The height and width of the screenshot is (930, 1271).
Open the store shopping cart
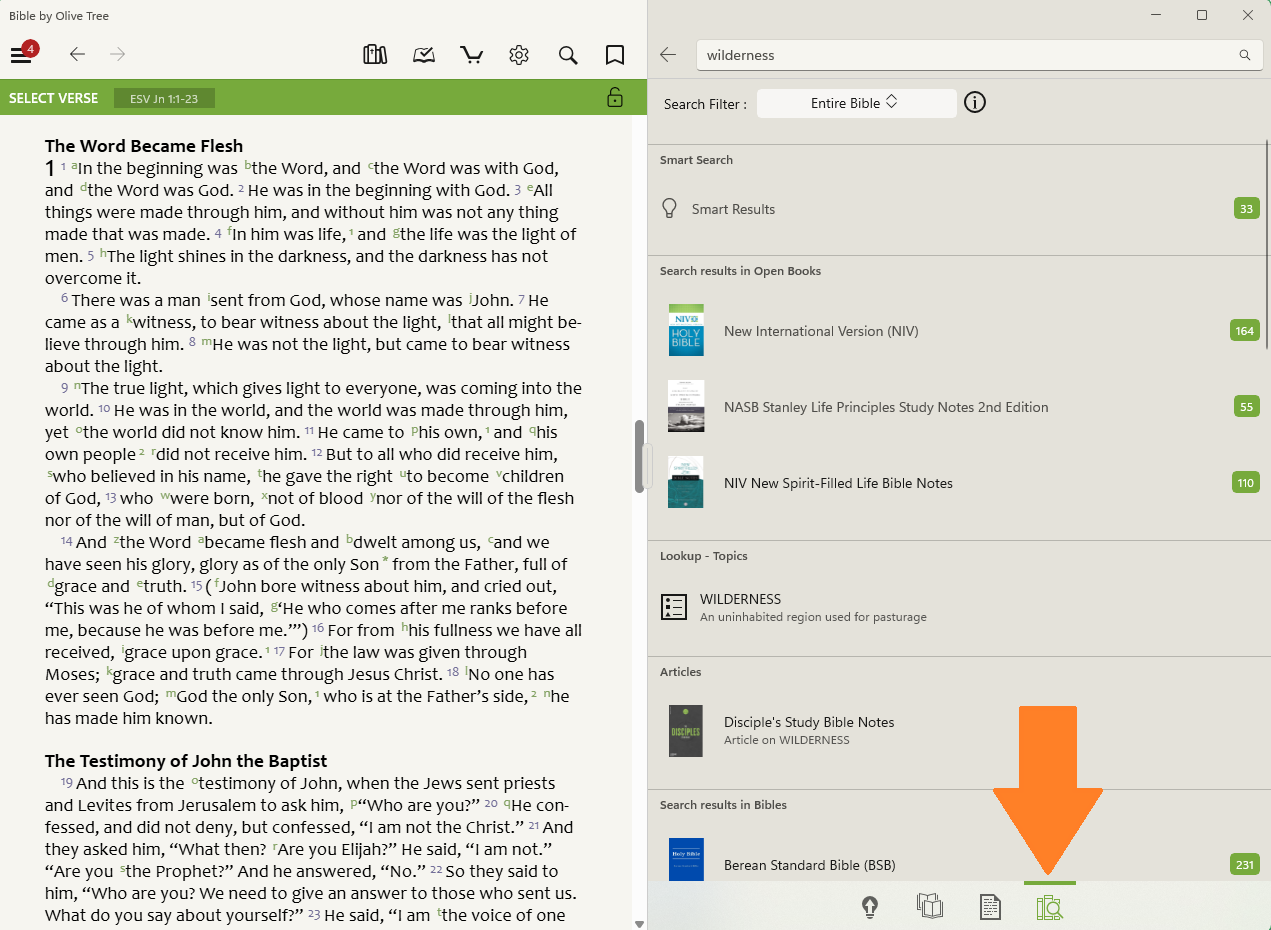(471, 55)
